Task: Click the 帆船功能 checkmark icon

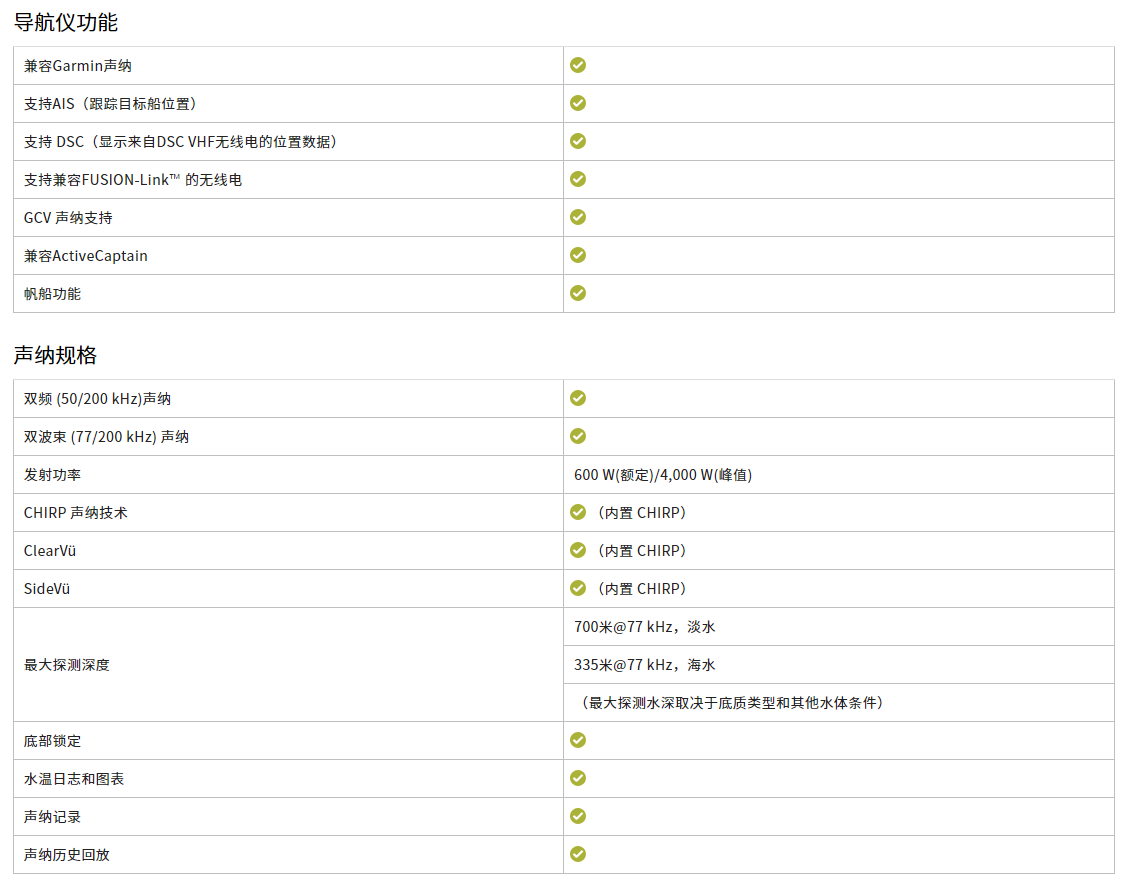Action: coord(578,293)
